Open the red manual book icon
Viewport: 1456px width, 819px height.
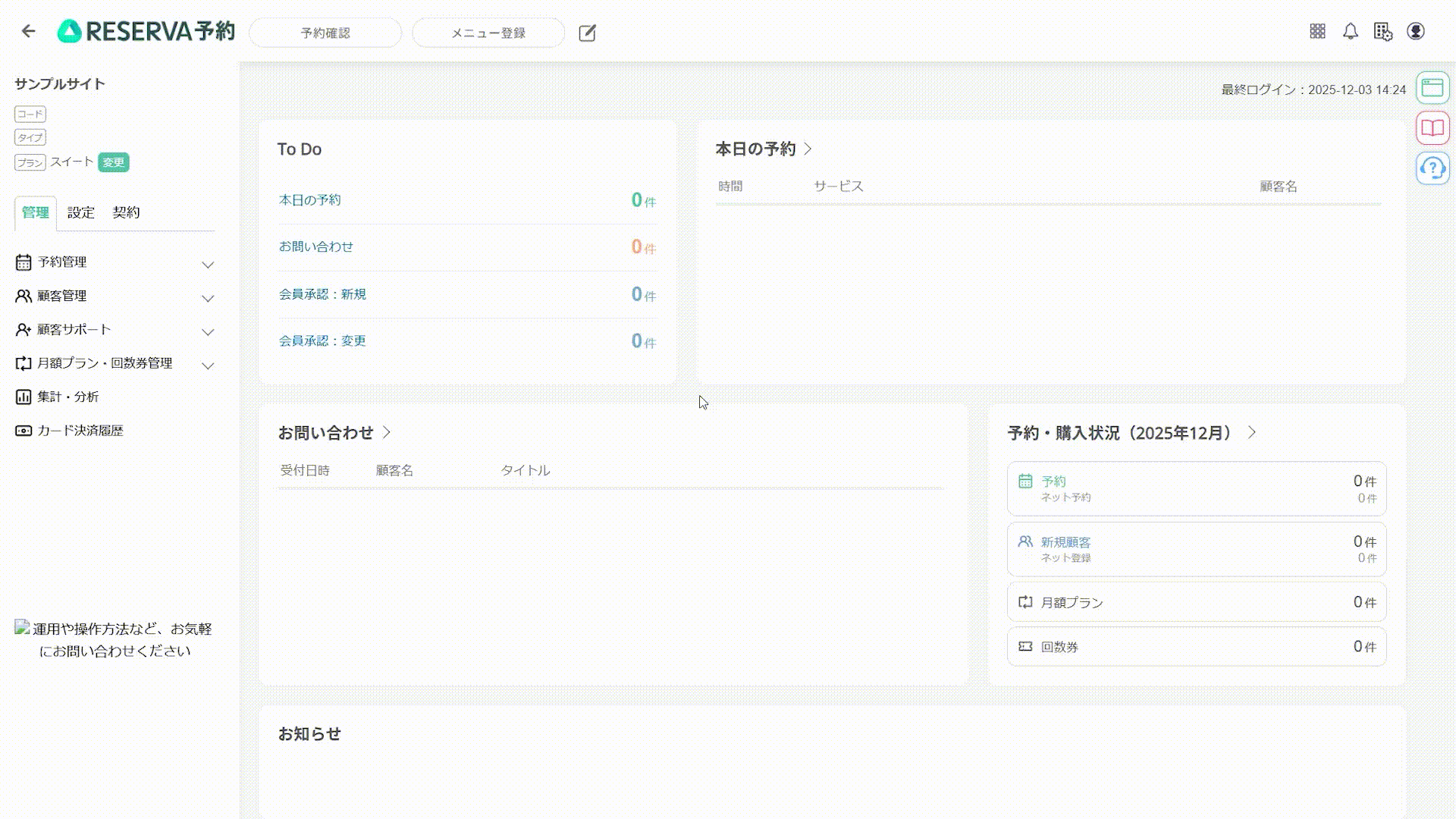1432,128
